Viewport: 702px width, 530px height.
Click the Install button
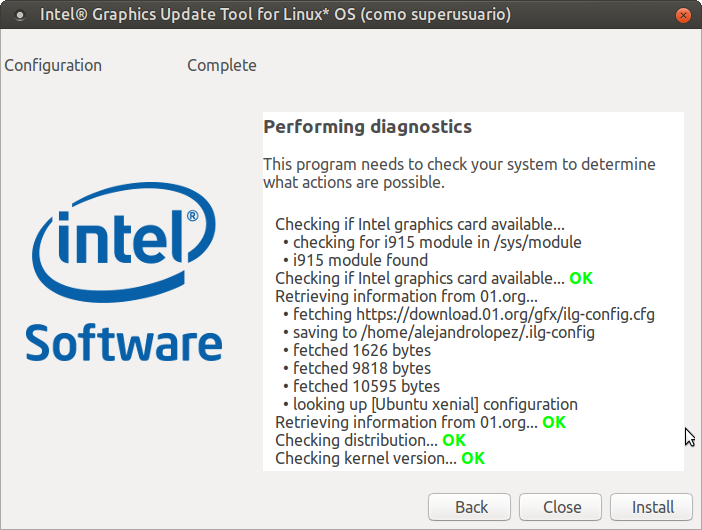[655, 507]
